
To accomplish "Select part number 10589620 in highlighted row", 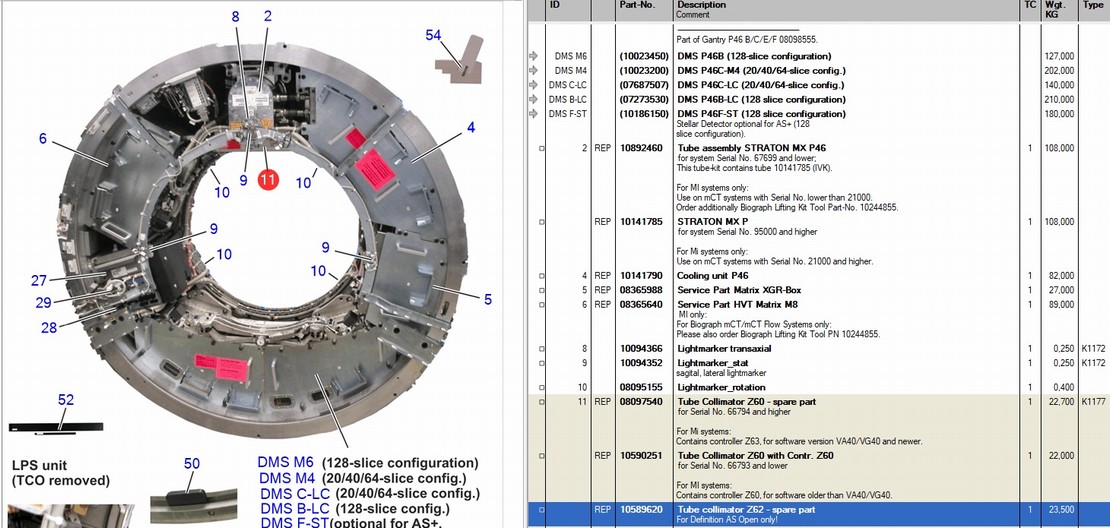I will 641,510.
